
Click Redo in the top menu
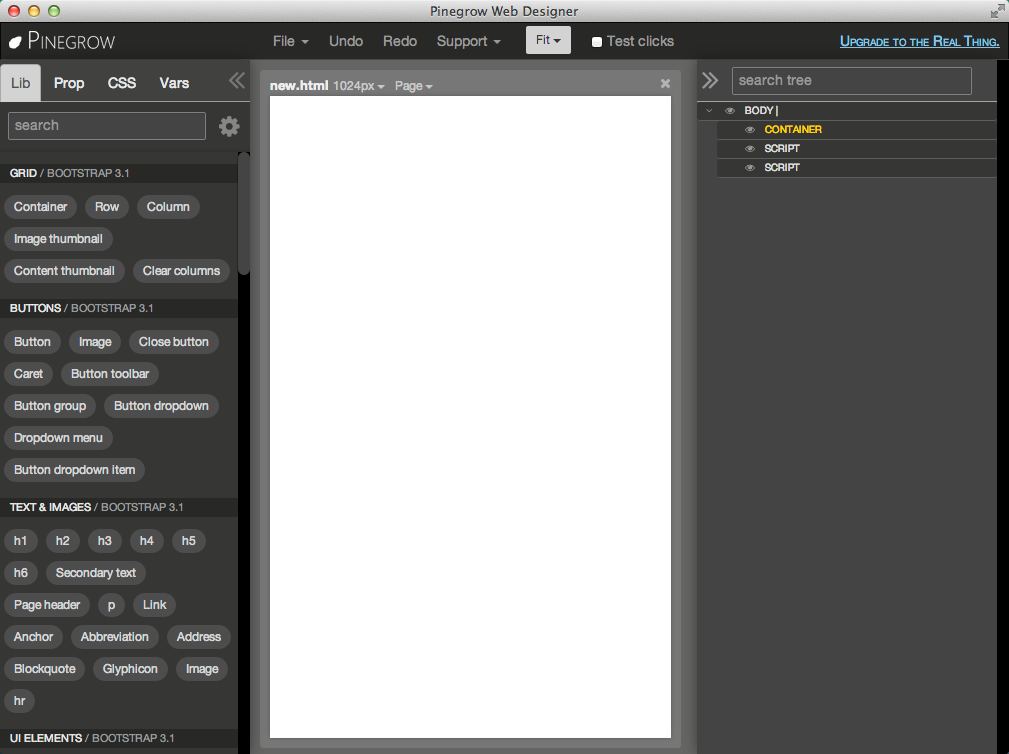[400, 41]
